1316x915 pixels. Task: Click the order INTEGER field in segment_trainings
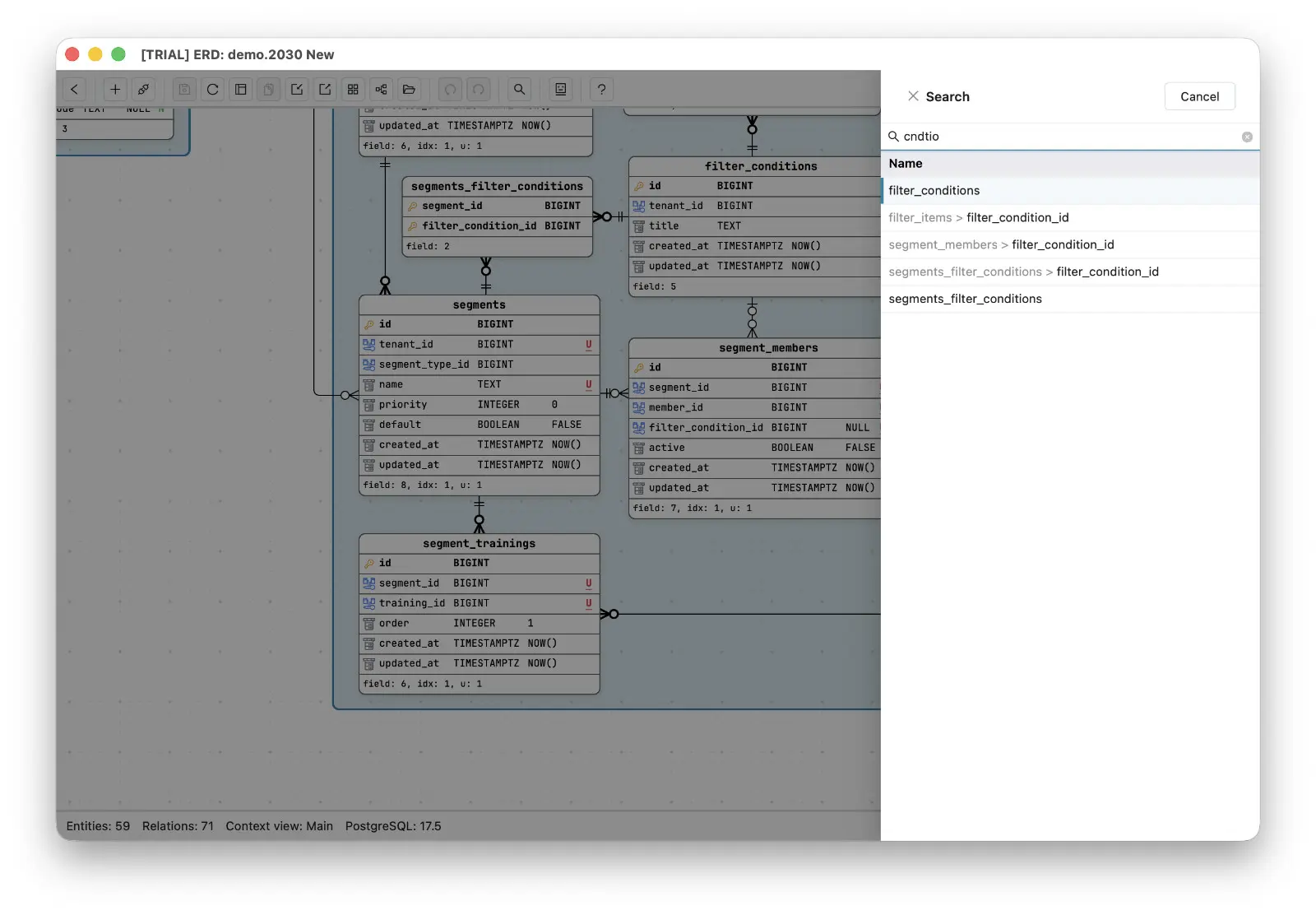pyautogui.click(x=480, y=624)
